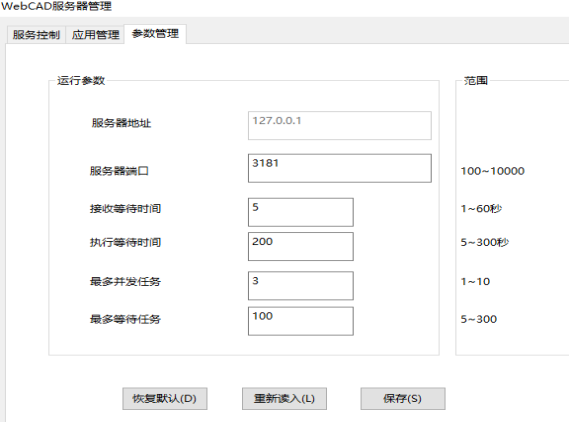Click the 重新读入(L) button
The height and width of the screenshot is (422, 569).
284,399
